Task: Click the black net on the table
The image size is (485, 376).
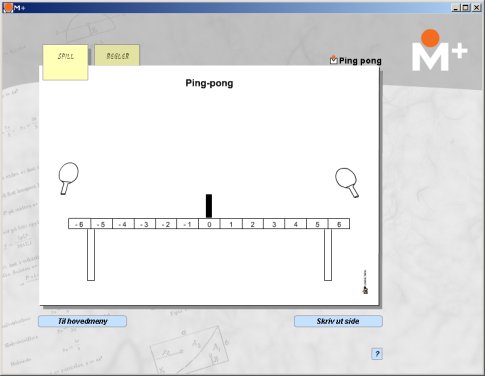Action: pos(209,206)
